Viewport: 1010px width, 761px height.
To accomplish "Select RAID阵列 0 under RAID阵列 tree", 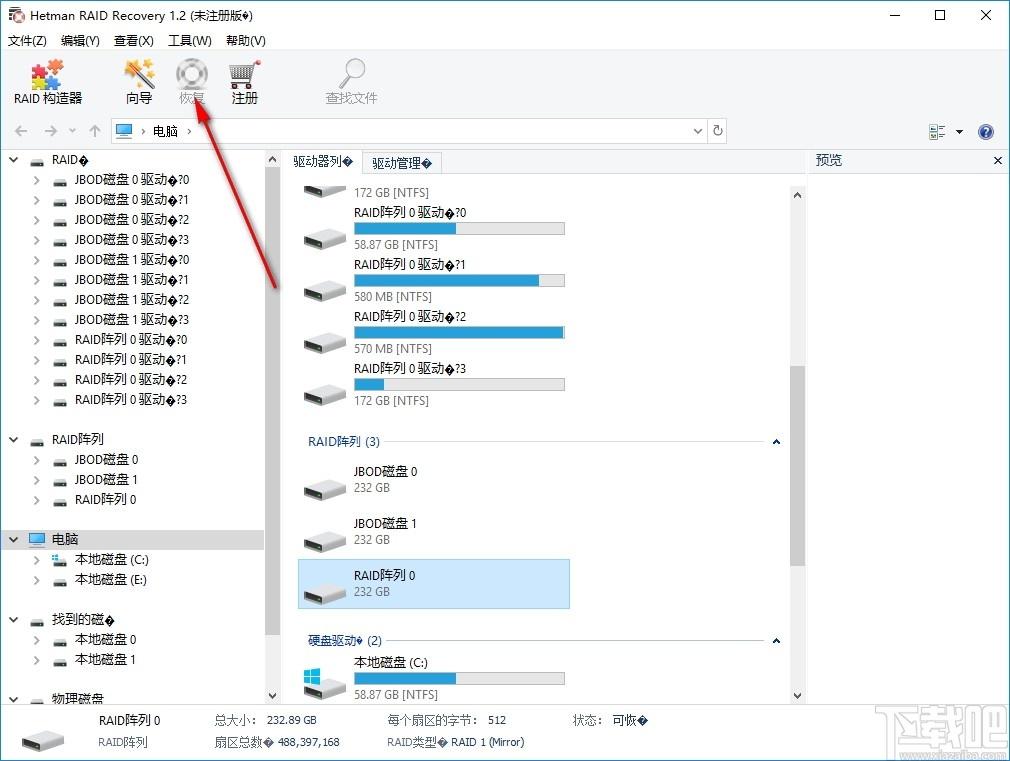I will (106, 500).
